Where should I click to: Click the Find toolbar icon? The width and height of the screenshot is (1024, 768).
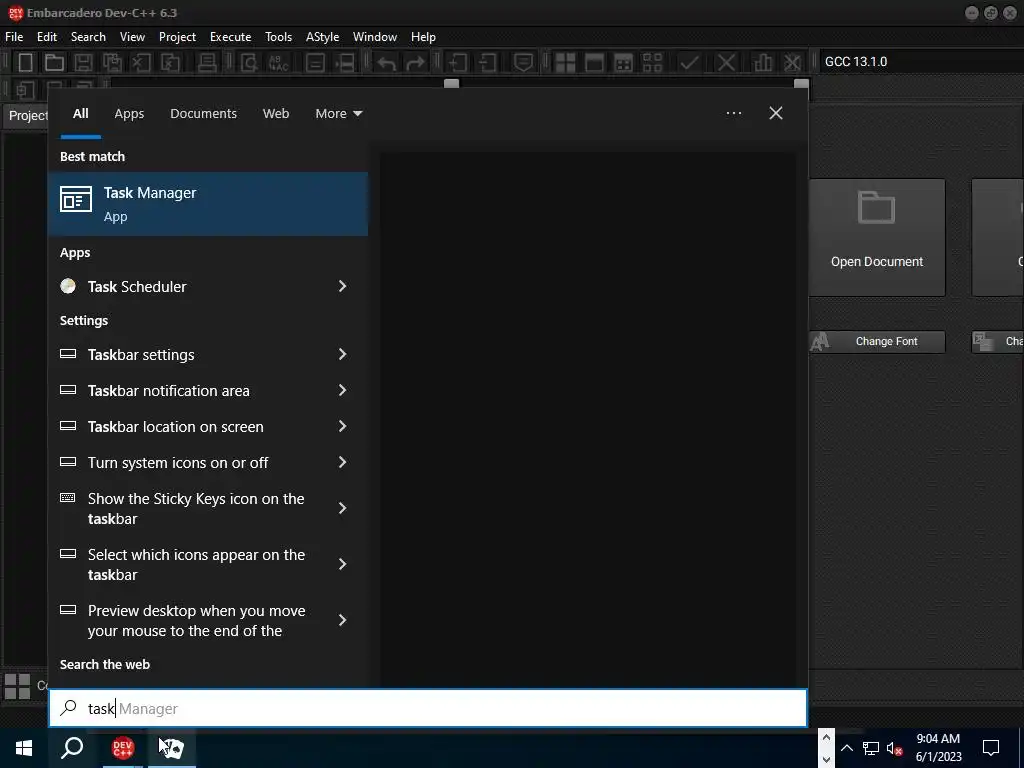click(x=249, y=63)
